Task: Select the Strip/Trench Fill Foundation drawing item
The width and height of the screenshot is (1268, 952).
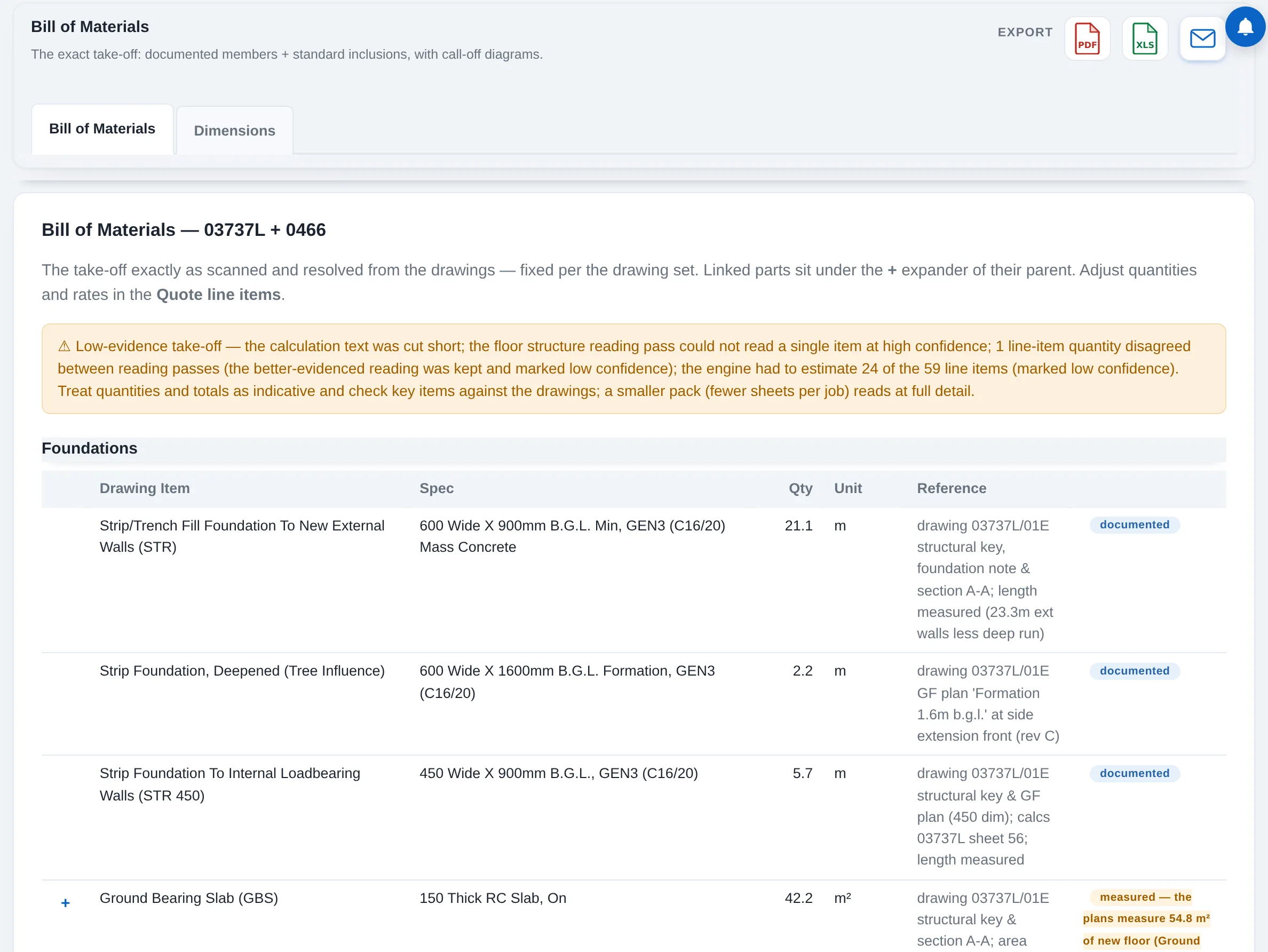Action: [242, 536]
